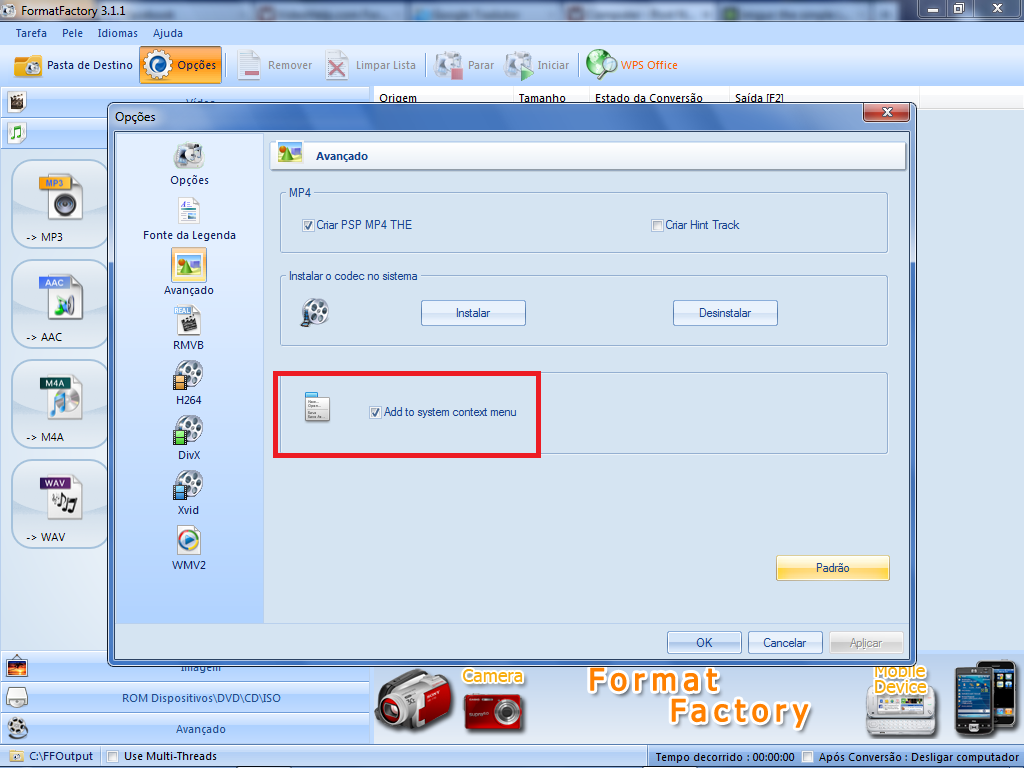Click the Mobile Device banner image

click(x=940, y=699)
